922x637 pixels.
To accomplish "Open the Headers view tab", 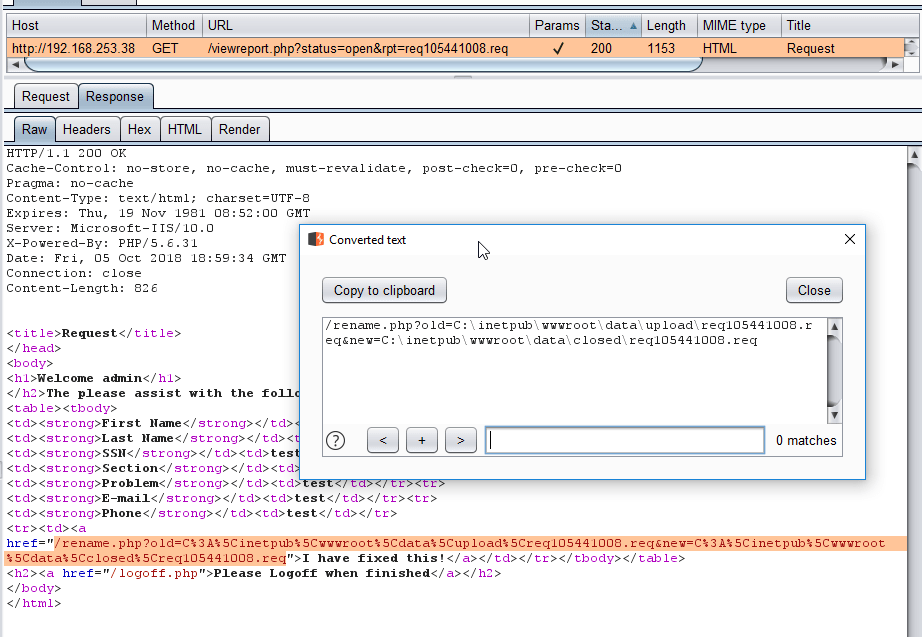I will tap(87, 129).
